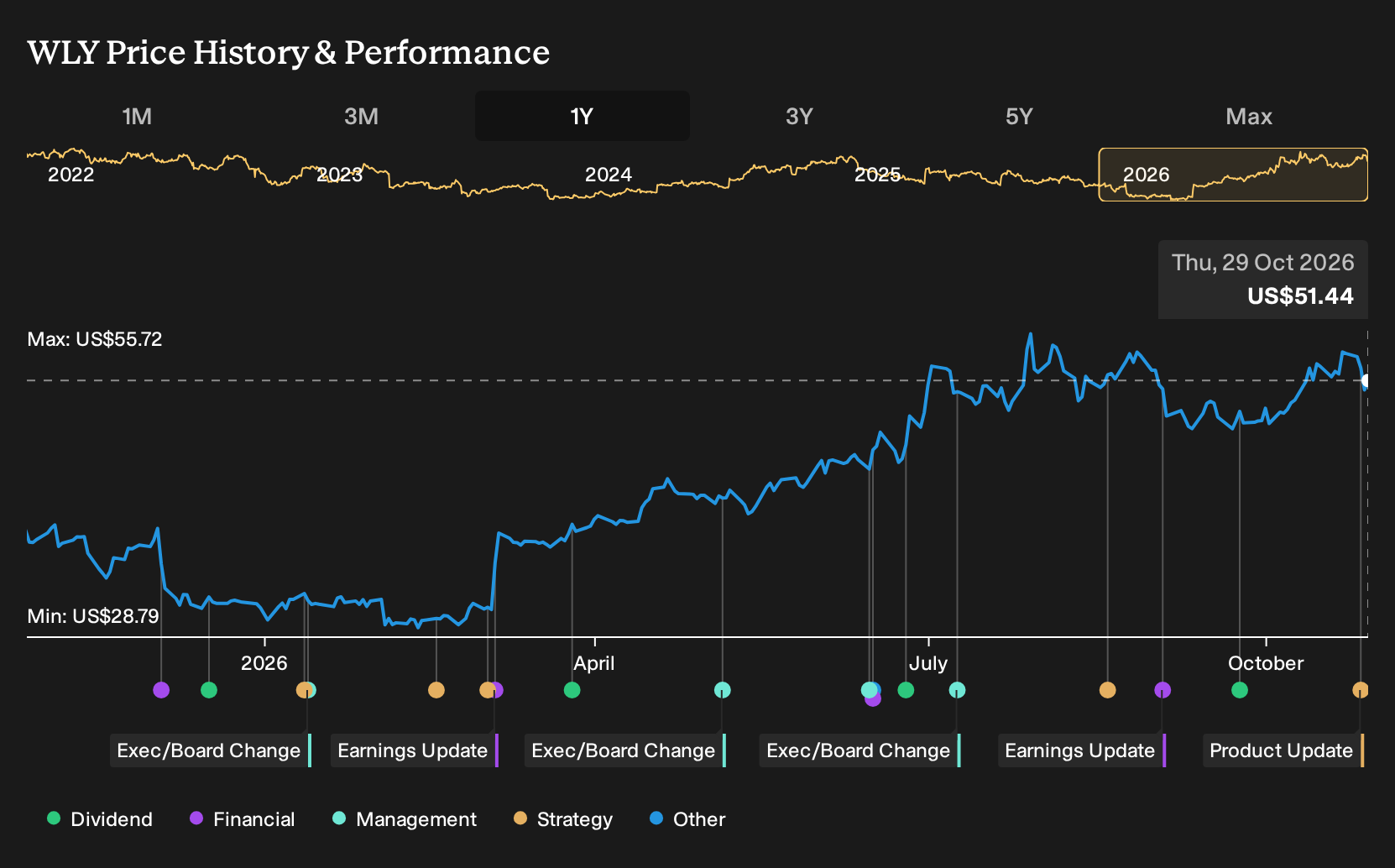Switch to the 1M time range tab

coord(137,116)
